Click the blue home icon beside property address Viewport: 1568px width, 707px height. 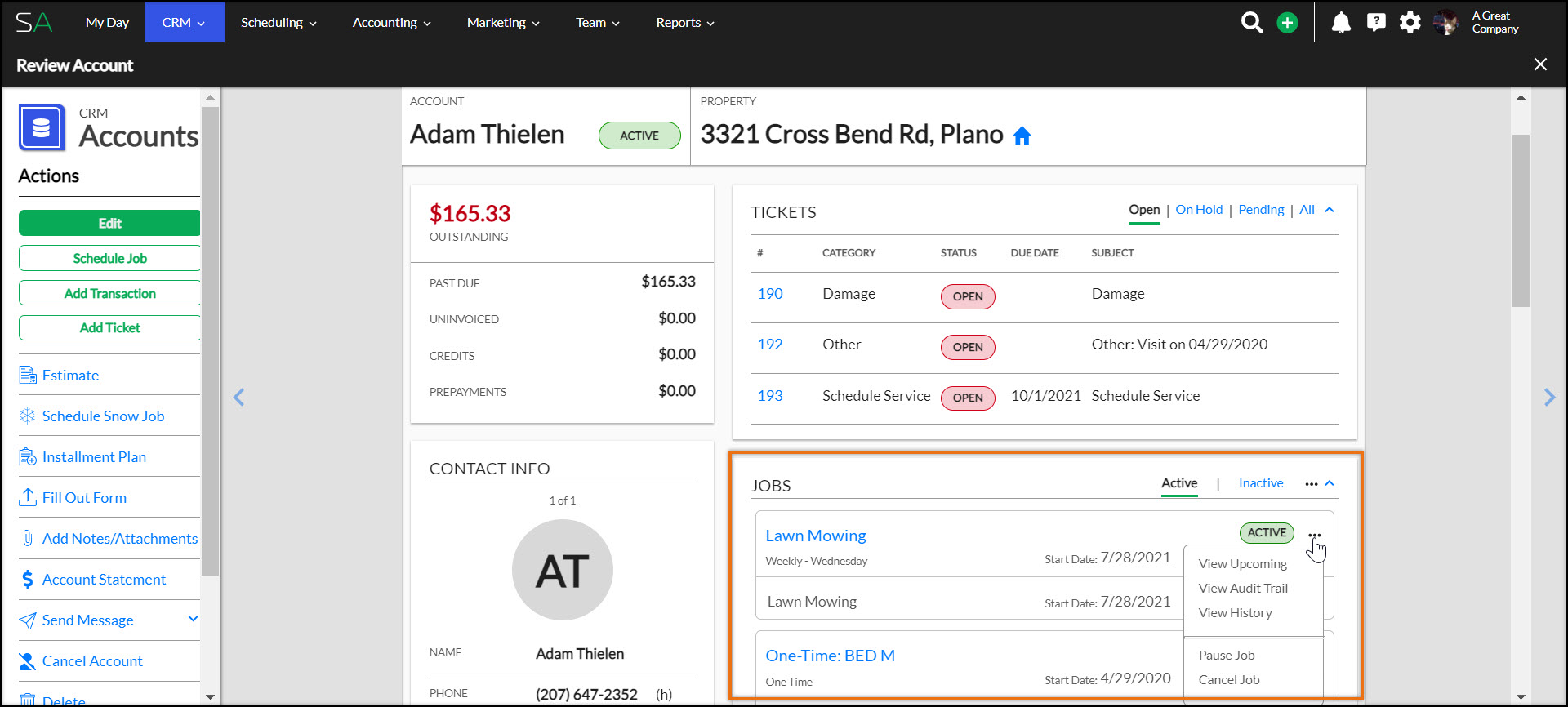(x=1022, y=136)
